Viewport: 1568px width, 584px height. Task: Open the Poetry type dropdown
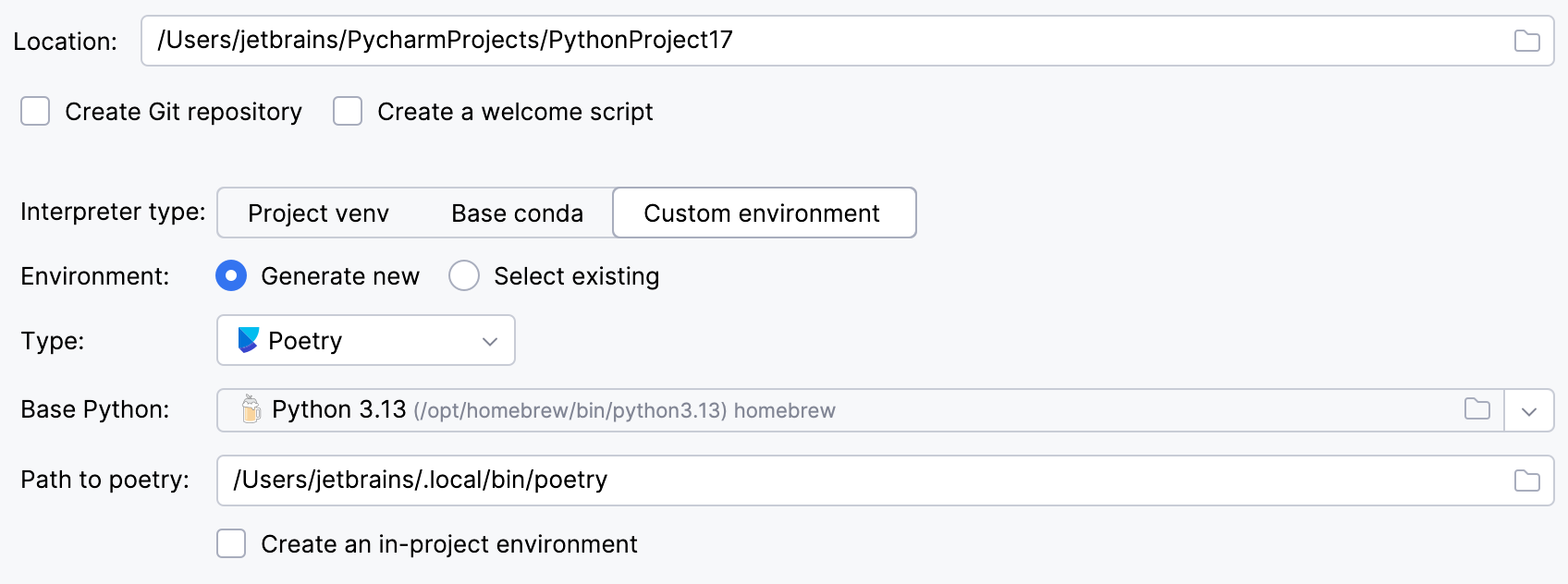[x=366, y=340]
